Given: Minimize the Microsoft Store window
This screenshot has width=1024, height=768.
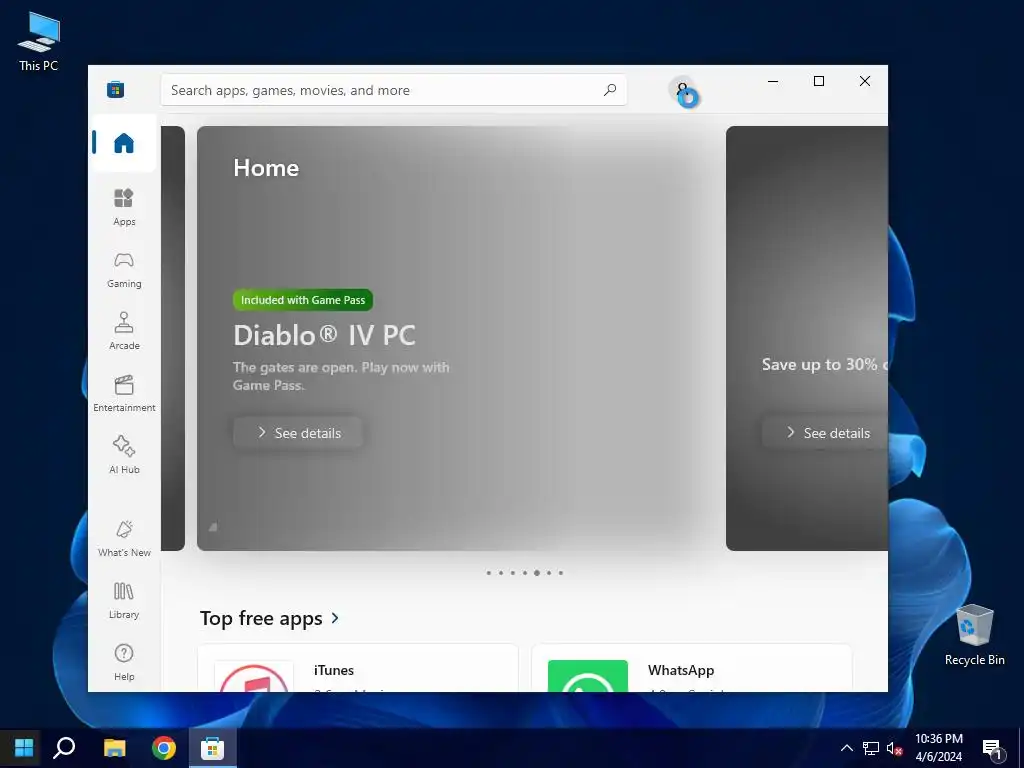Looking at the screenshot, I should click(x=773, y=81).
